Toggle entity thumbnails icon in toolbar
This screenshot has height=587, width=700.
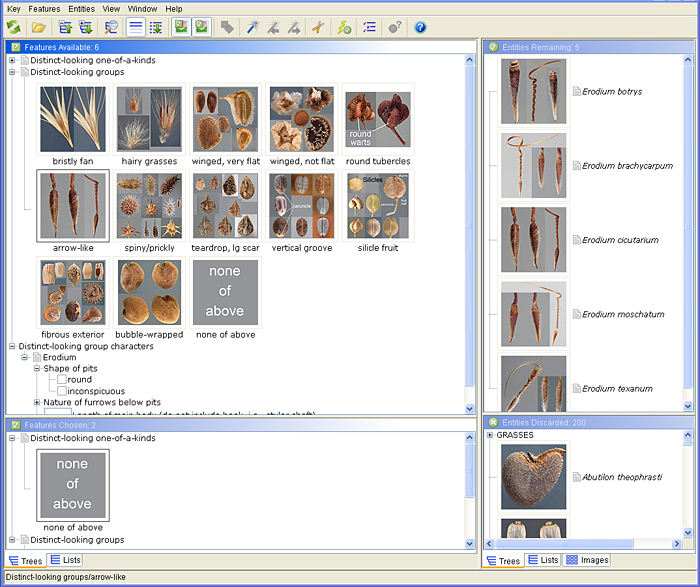click(x=201, y=27)
